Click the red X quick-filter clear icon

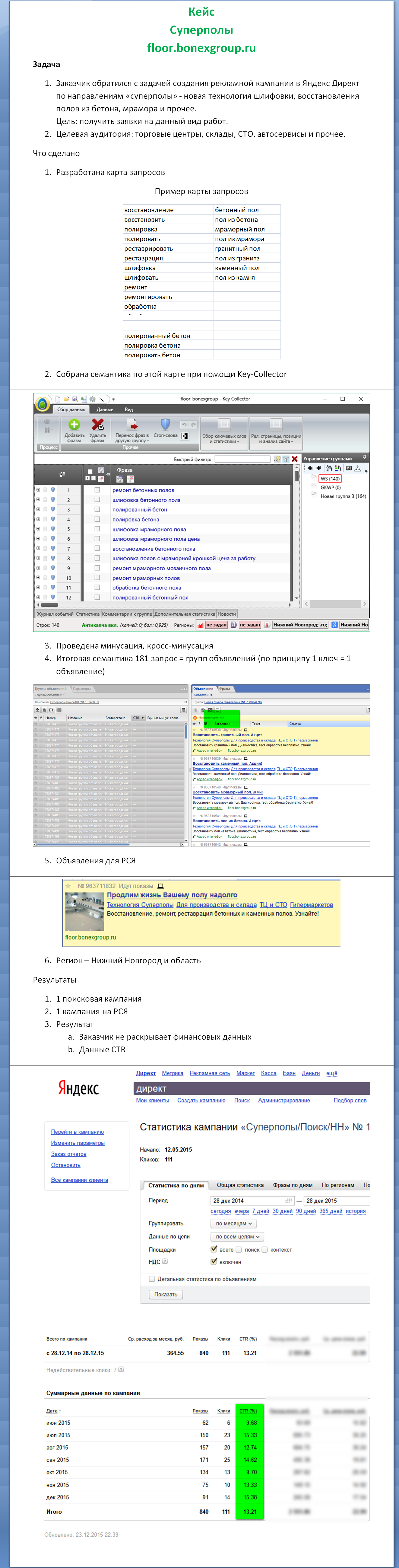(294, 459)
